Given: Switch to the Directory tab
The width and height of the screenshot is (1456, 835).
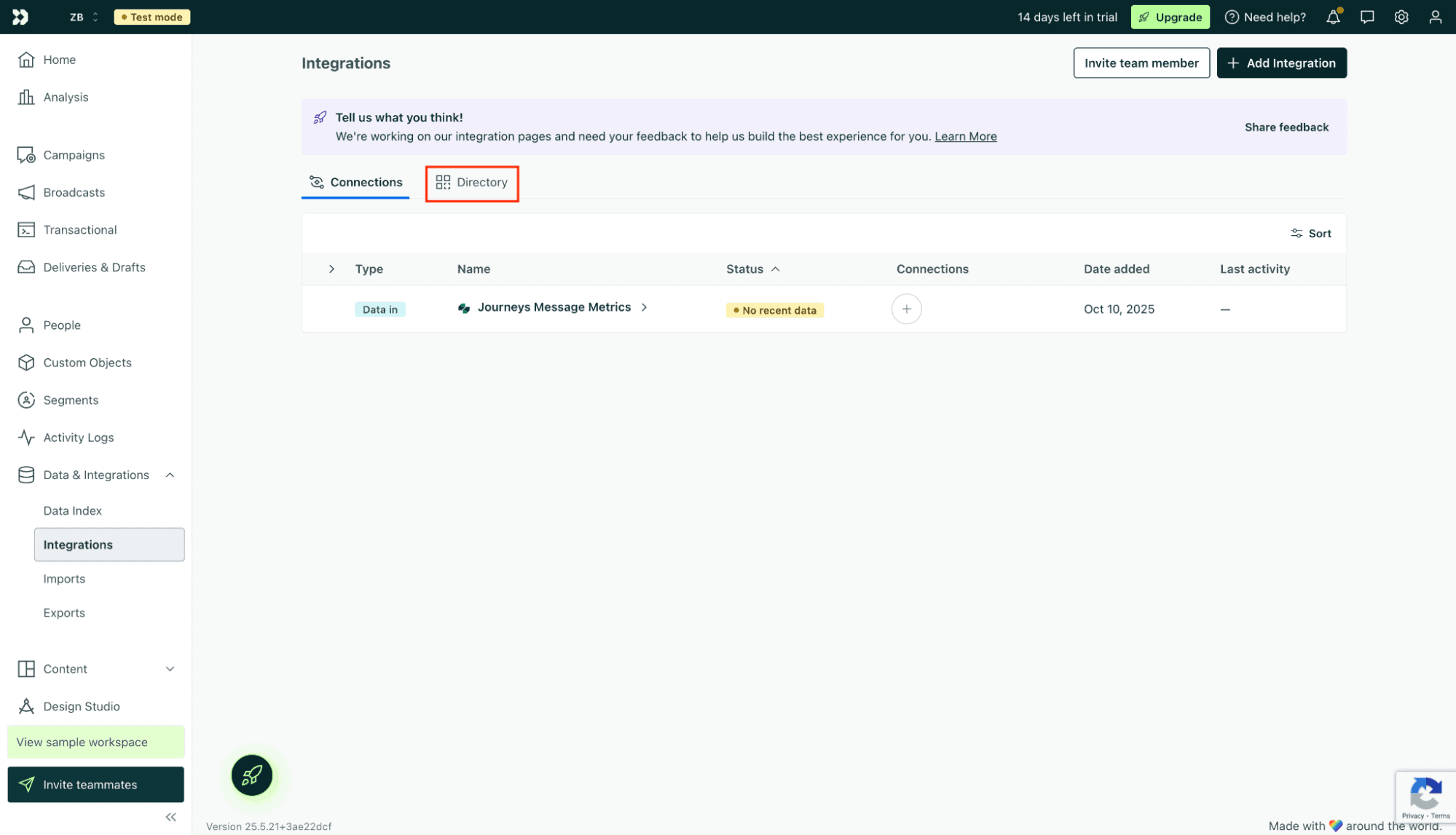Looking at the screenshot, I should click(472, 183).
